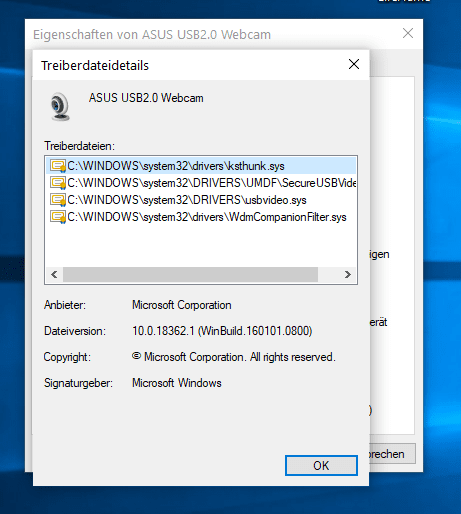Click the Microsoft Windows signer value
The height and width of the screenshot is (514, 461).
click(x=177, y=383)
